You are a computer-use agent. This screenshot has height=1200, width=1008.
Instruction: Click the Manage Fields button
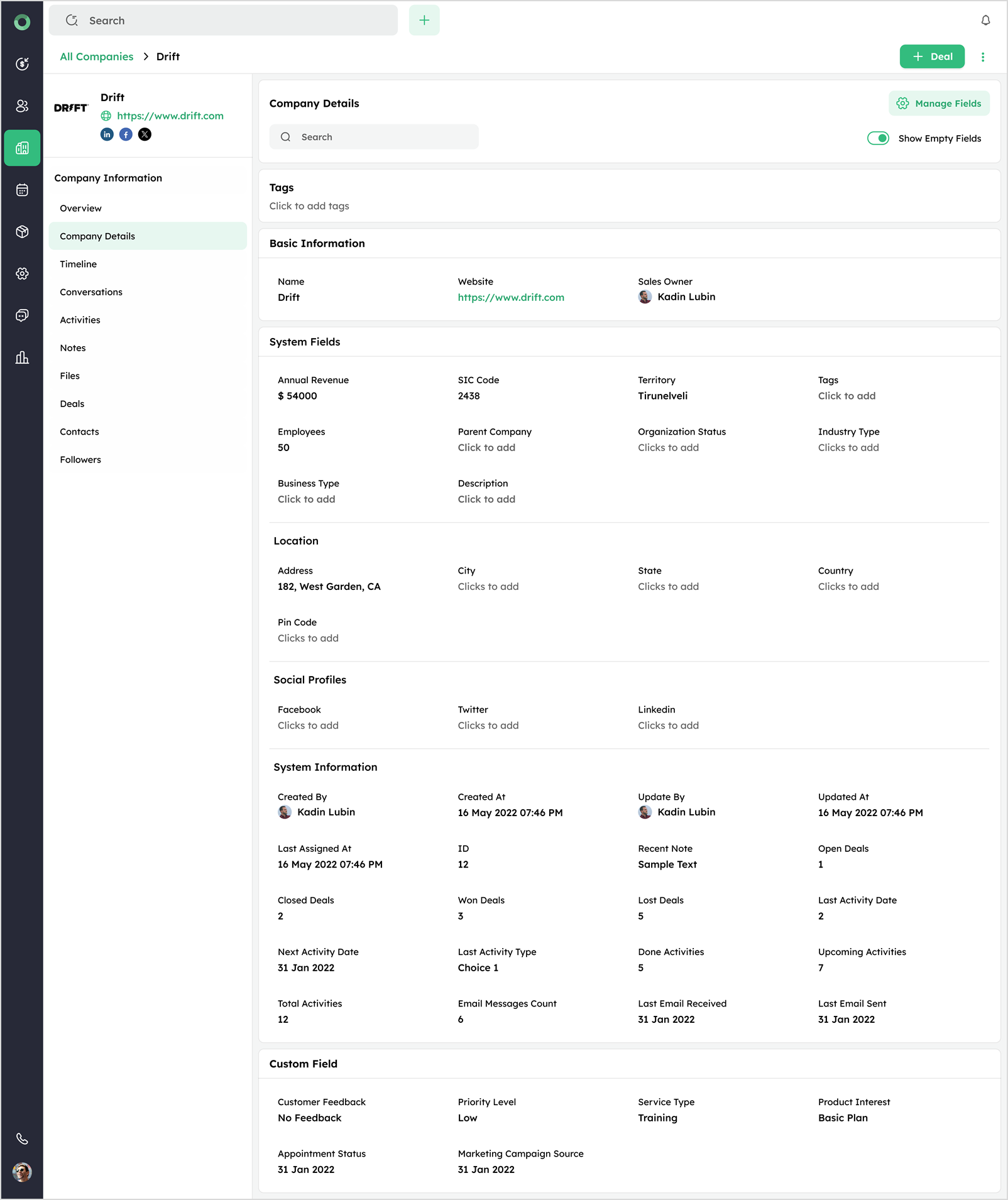click(939, 104)
